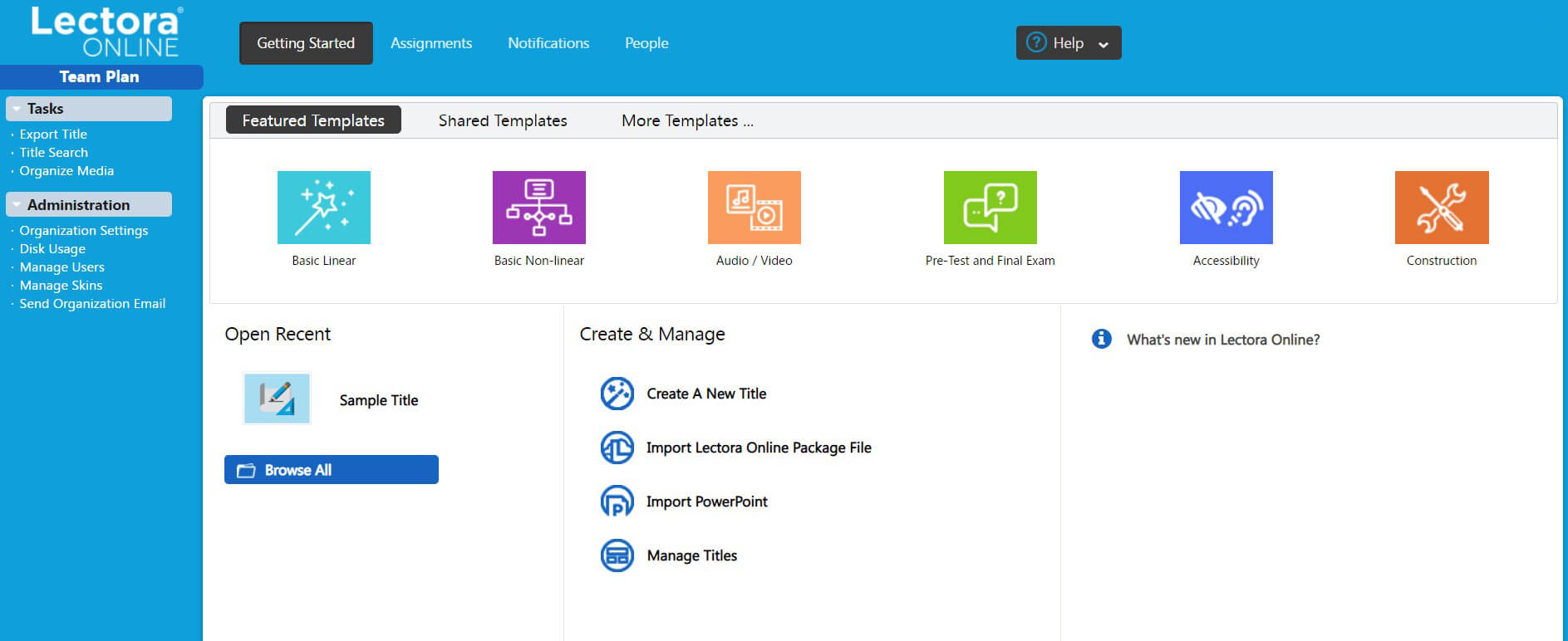Expand the Help dropdown arrow
The image size is (1568, 641).
tap(1103, 44)
